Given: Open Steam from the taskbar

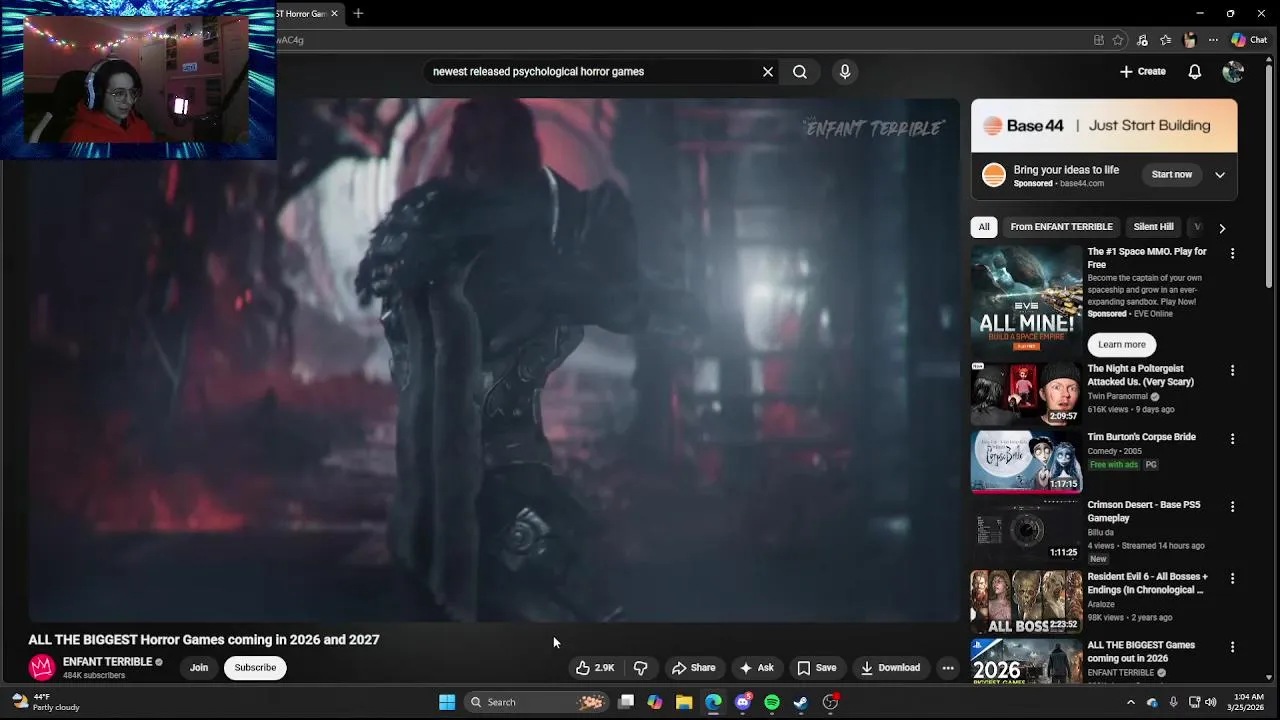Looking at the screenshot, I should click(801, 702).
